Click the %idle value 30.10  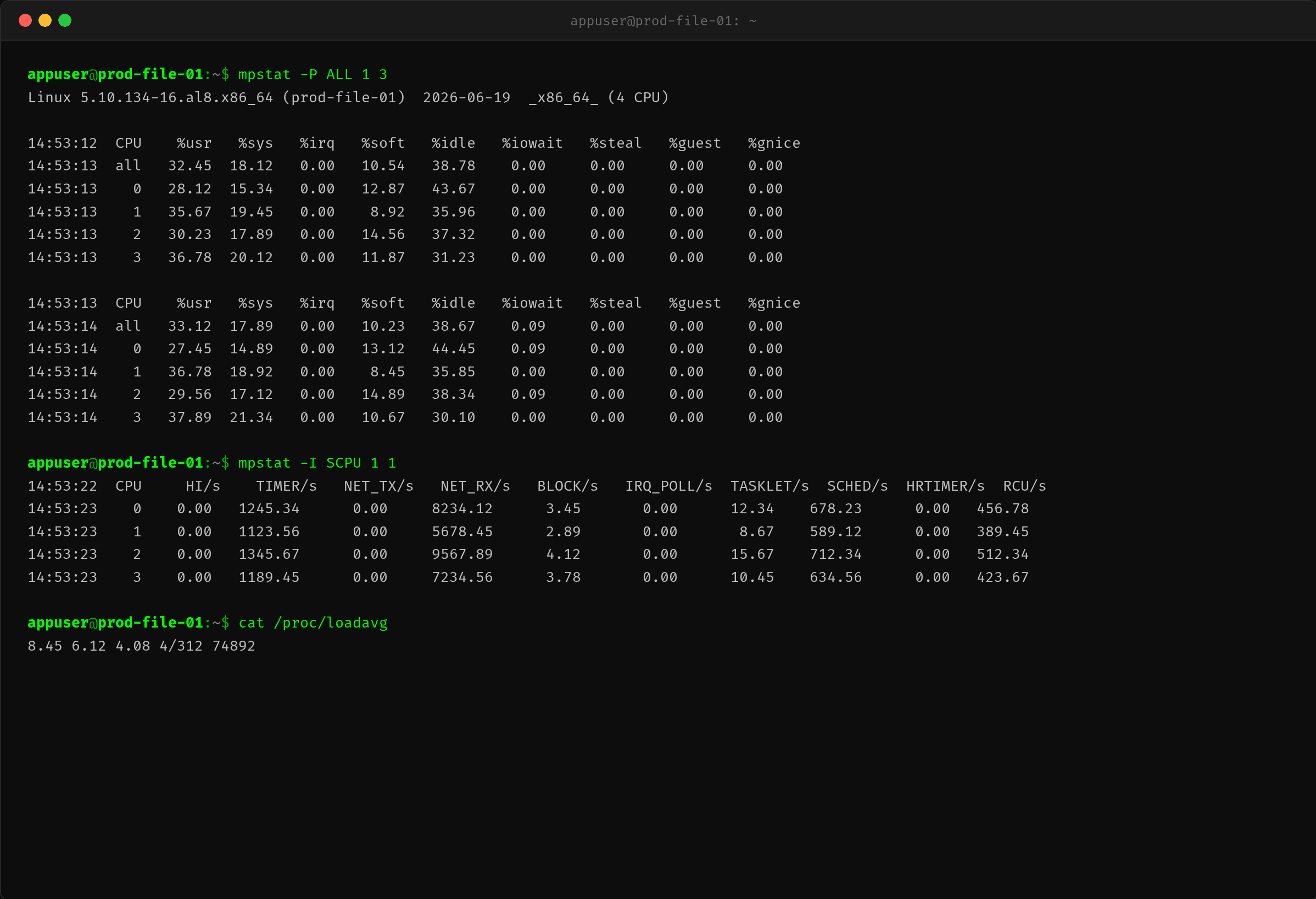tap(453, 418)
